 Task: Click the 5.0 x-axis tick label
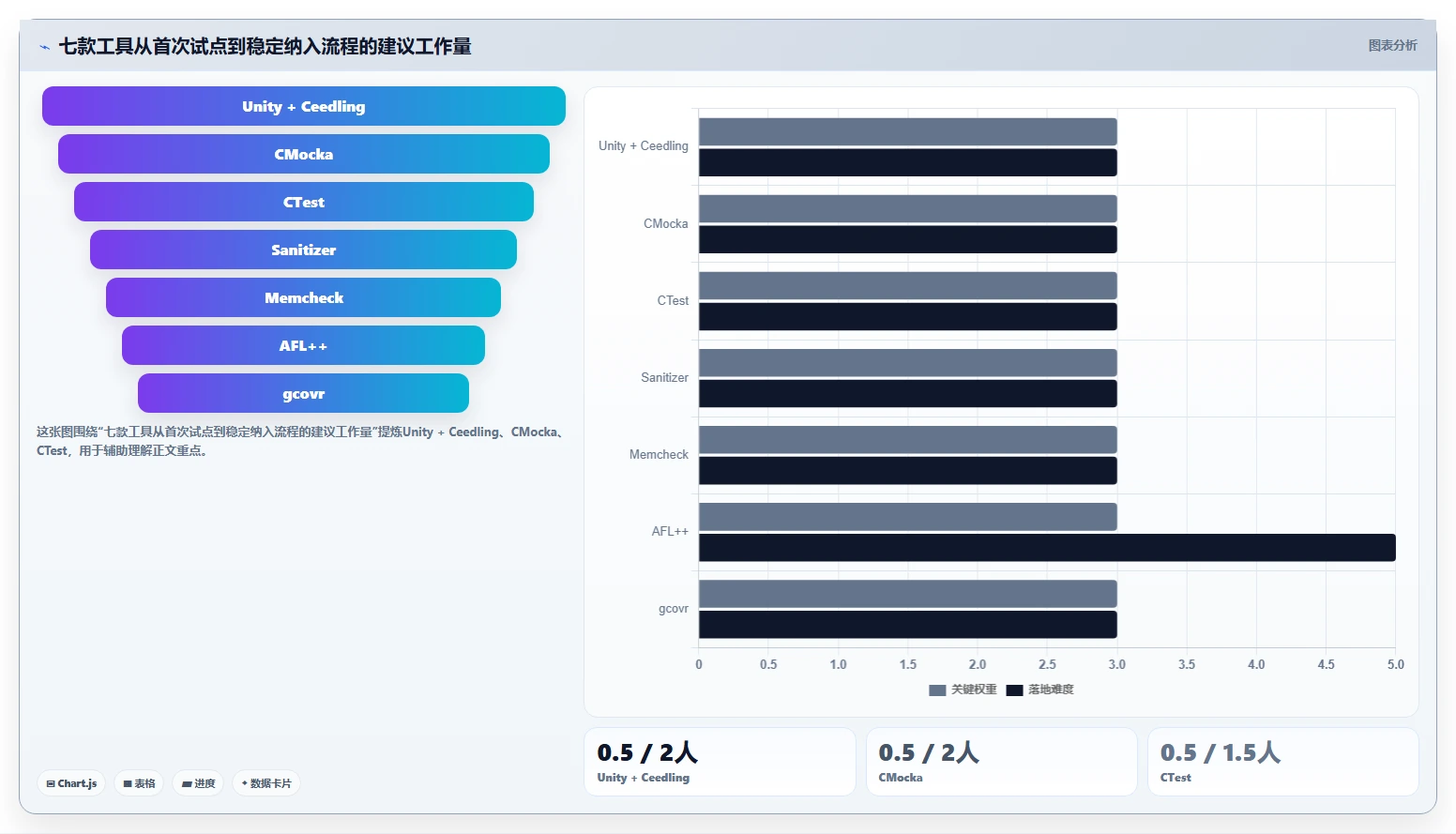(x=1396, y=664)
